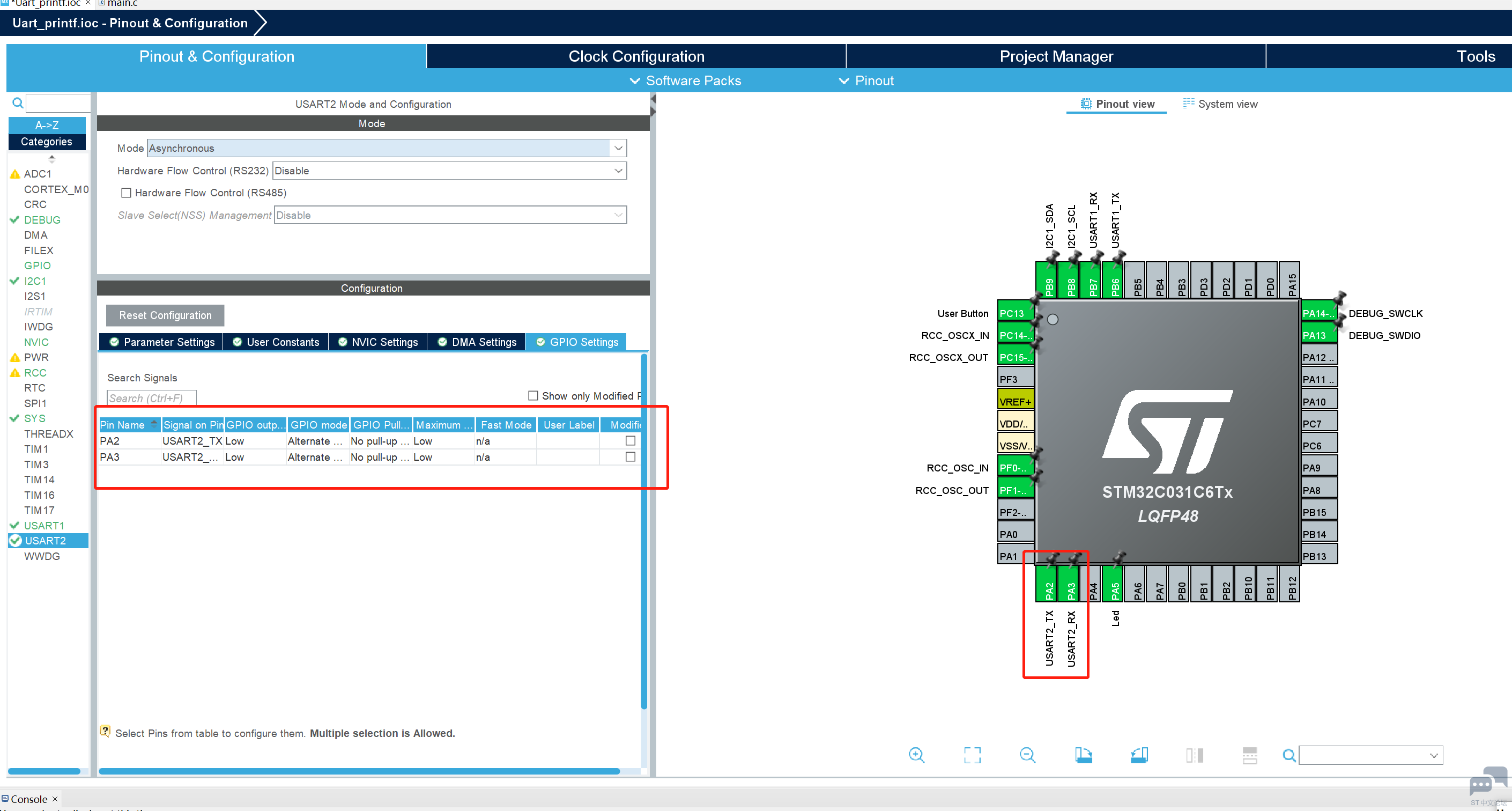Click the help icon beside Select Pins hint
This screenshot has height=811, width=1512.
[x=105, y=731]
